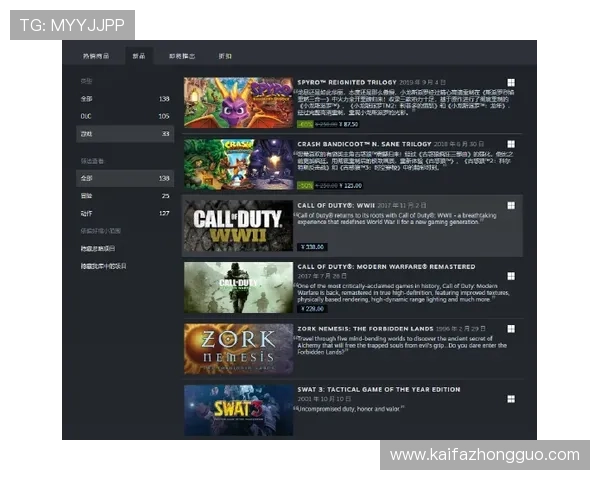Switch to the 折扣 tab
Viewport: 600px width, 480px height.
(x=225, y=57)
